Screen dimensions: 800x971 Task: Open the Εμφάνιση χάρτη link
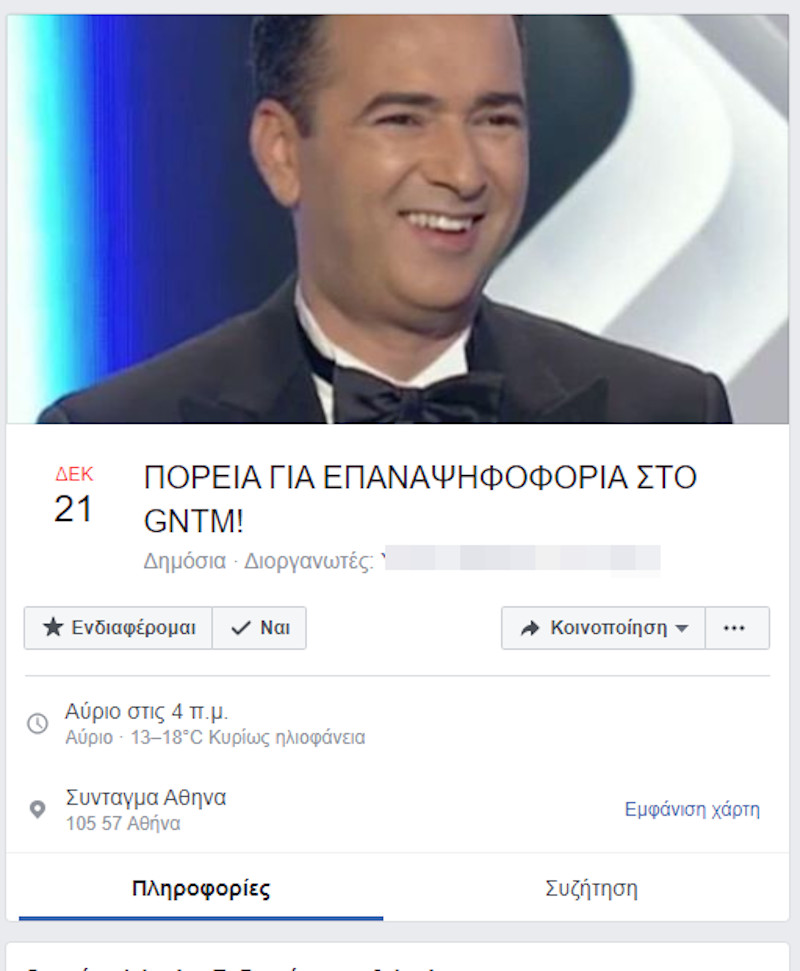tap(692, 809)
